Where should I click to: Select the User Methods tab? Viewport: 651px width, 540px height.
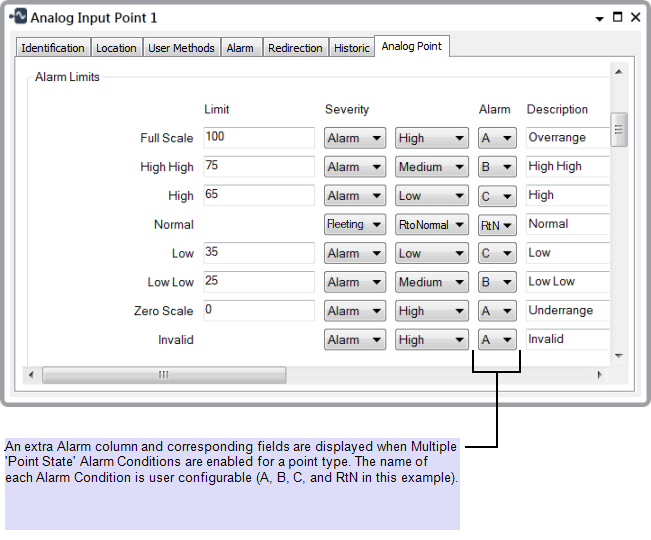181,48
